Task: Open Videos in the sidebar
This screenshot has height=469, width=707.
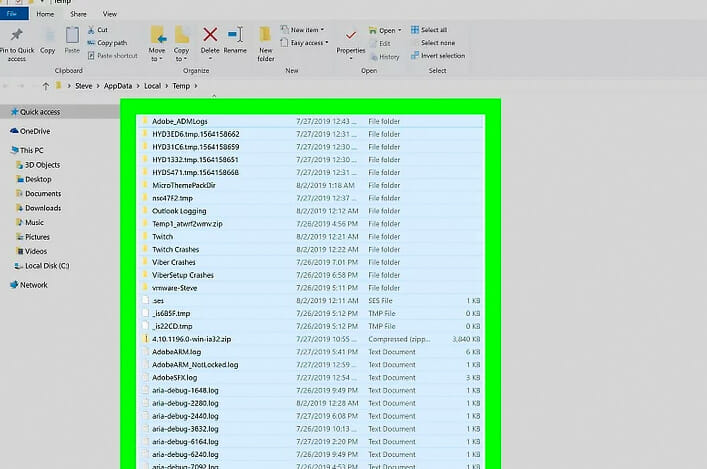Action: click(x=31, y=251)
